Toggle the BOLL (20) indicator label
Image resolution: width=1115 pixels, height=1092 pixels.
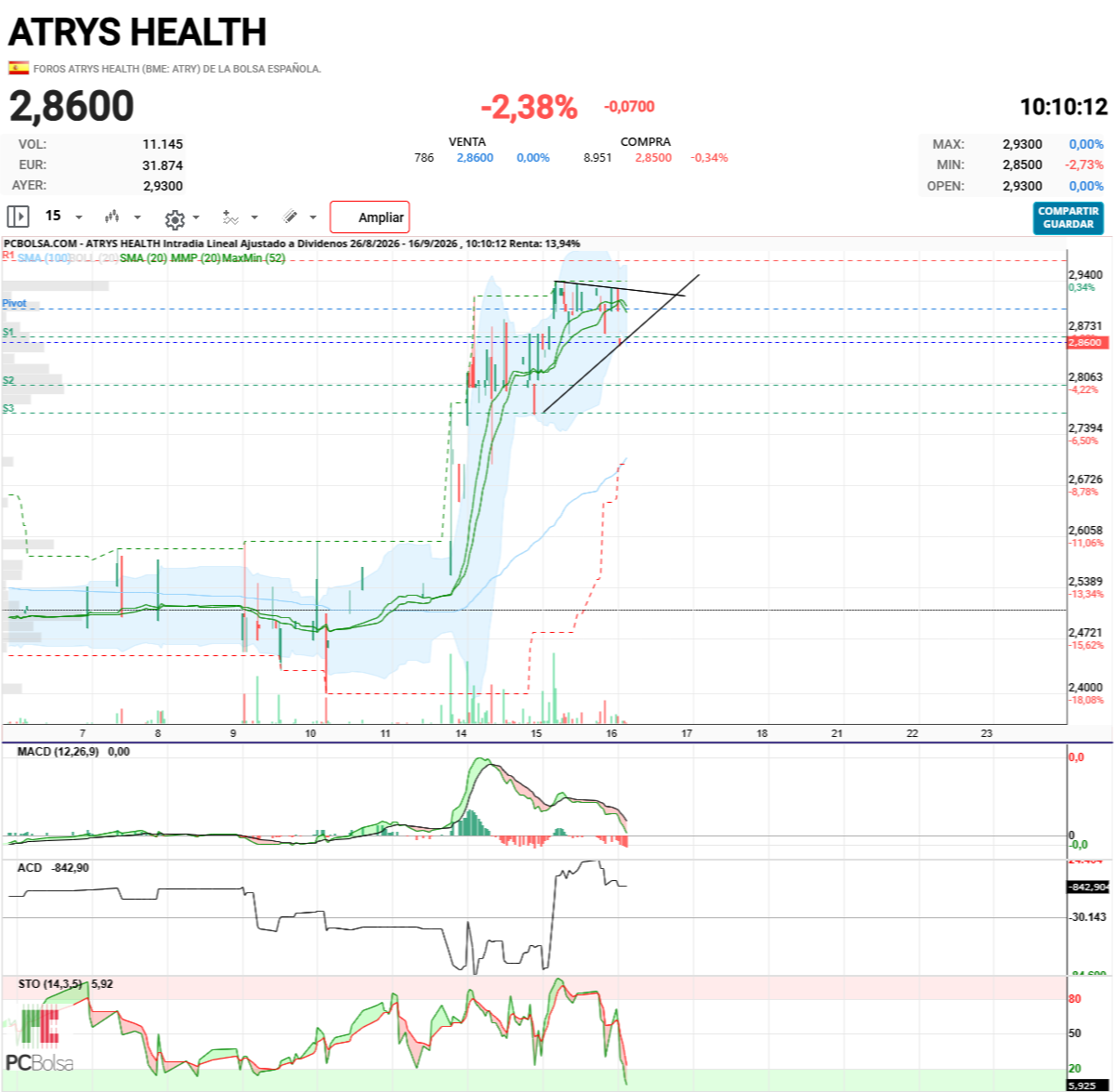coord(95,257)
